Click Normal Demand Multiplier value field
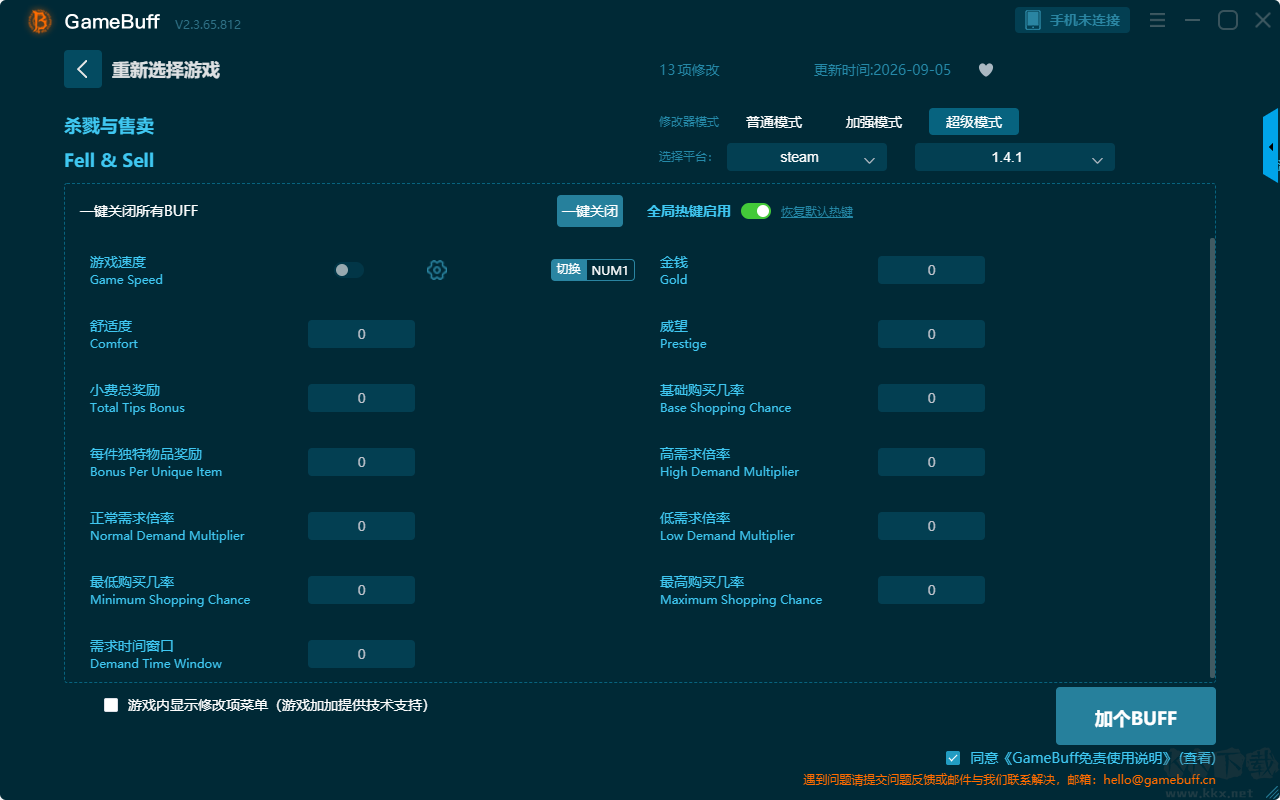Image resolution: width=1280 pixels, height=800 pixels. pos(361,526)
